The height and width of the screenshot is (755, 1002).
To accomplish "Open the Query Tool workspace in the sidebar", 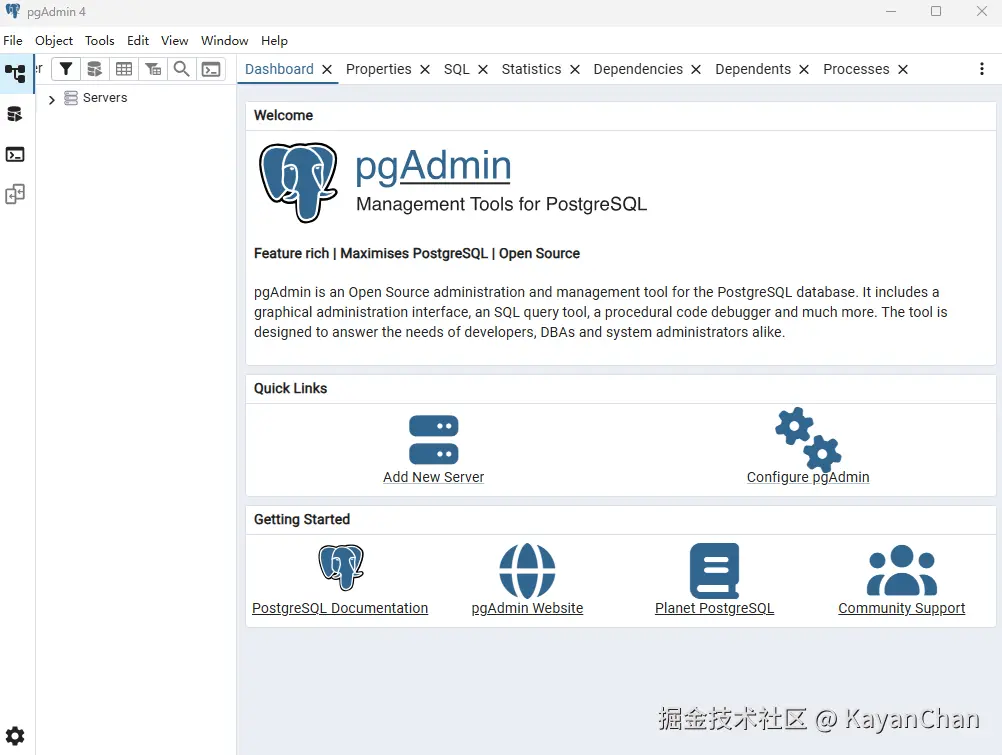I will (x=15, y=114).
